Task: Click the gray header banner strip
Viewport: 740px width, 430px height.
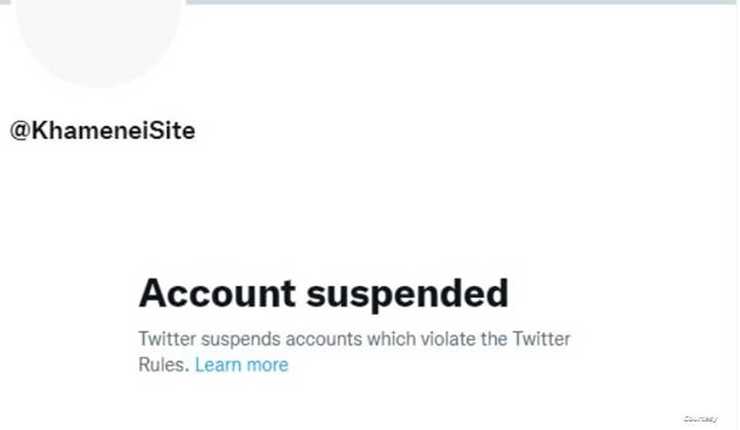Action: tap(461, 2)
